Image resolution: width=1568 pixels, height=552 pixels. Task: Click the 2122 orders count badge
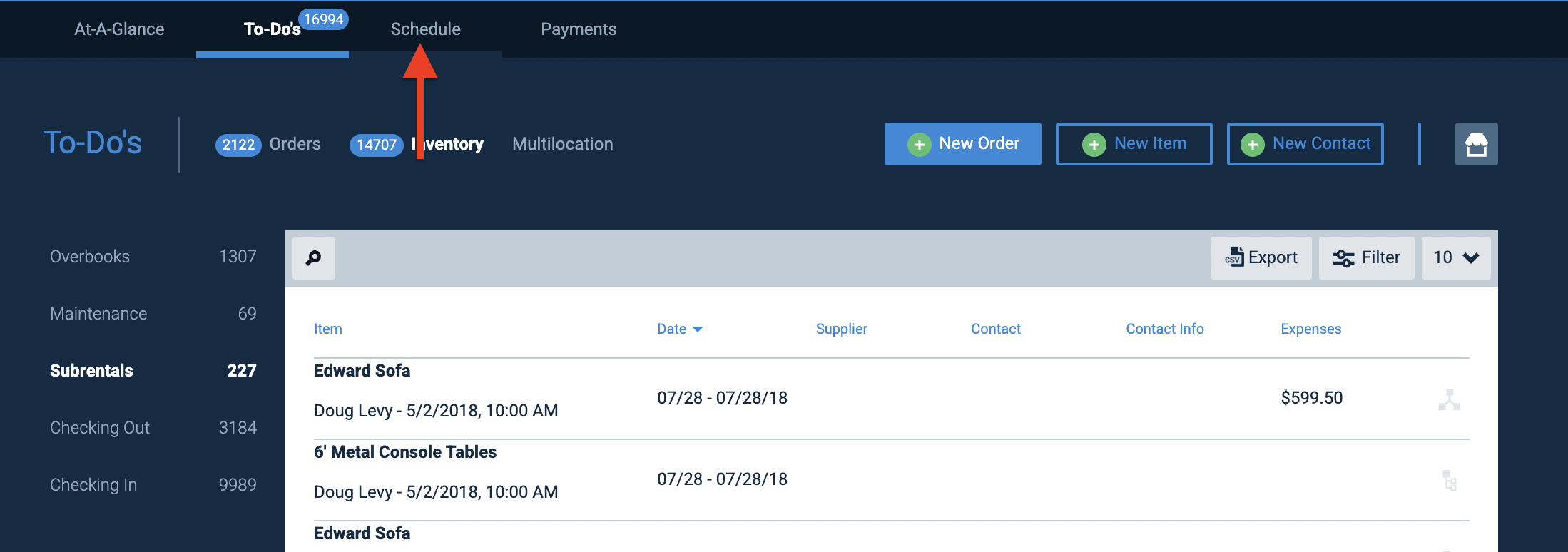(238, 145)
